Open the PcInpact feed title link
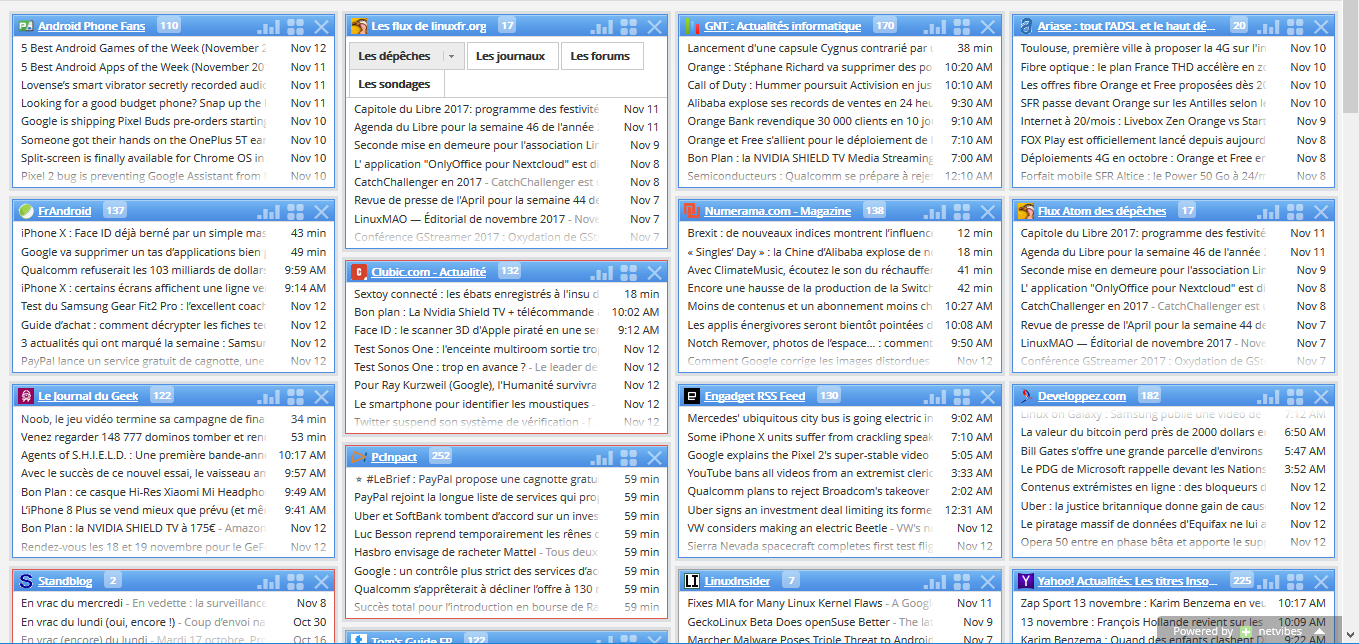Viewport: 1359px width, 644px height. (x=394, y=457)
